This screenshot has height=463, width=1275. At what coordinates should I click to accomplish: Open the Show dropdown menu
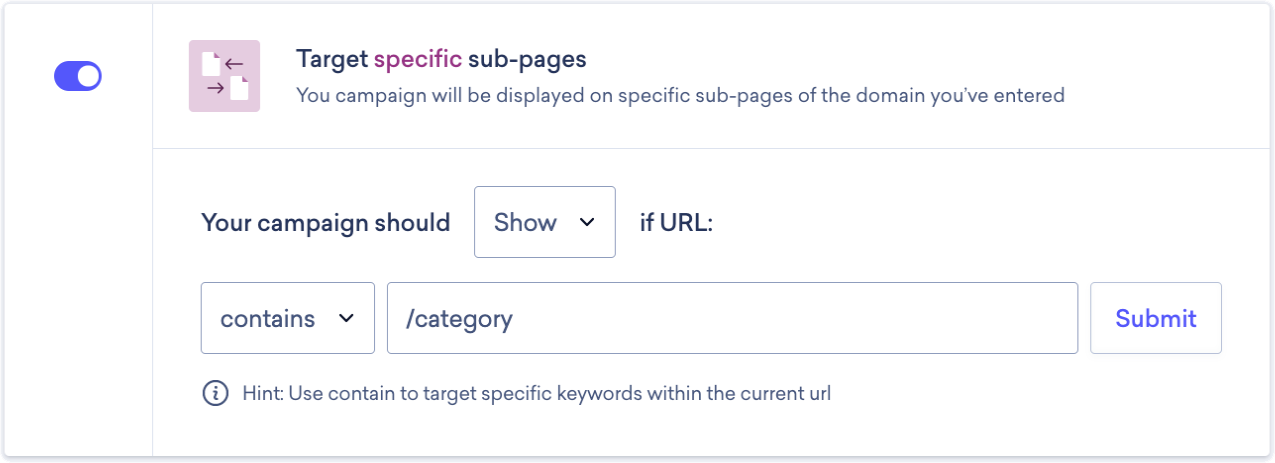[545, 222]
